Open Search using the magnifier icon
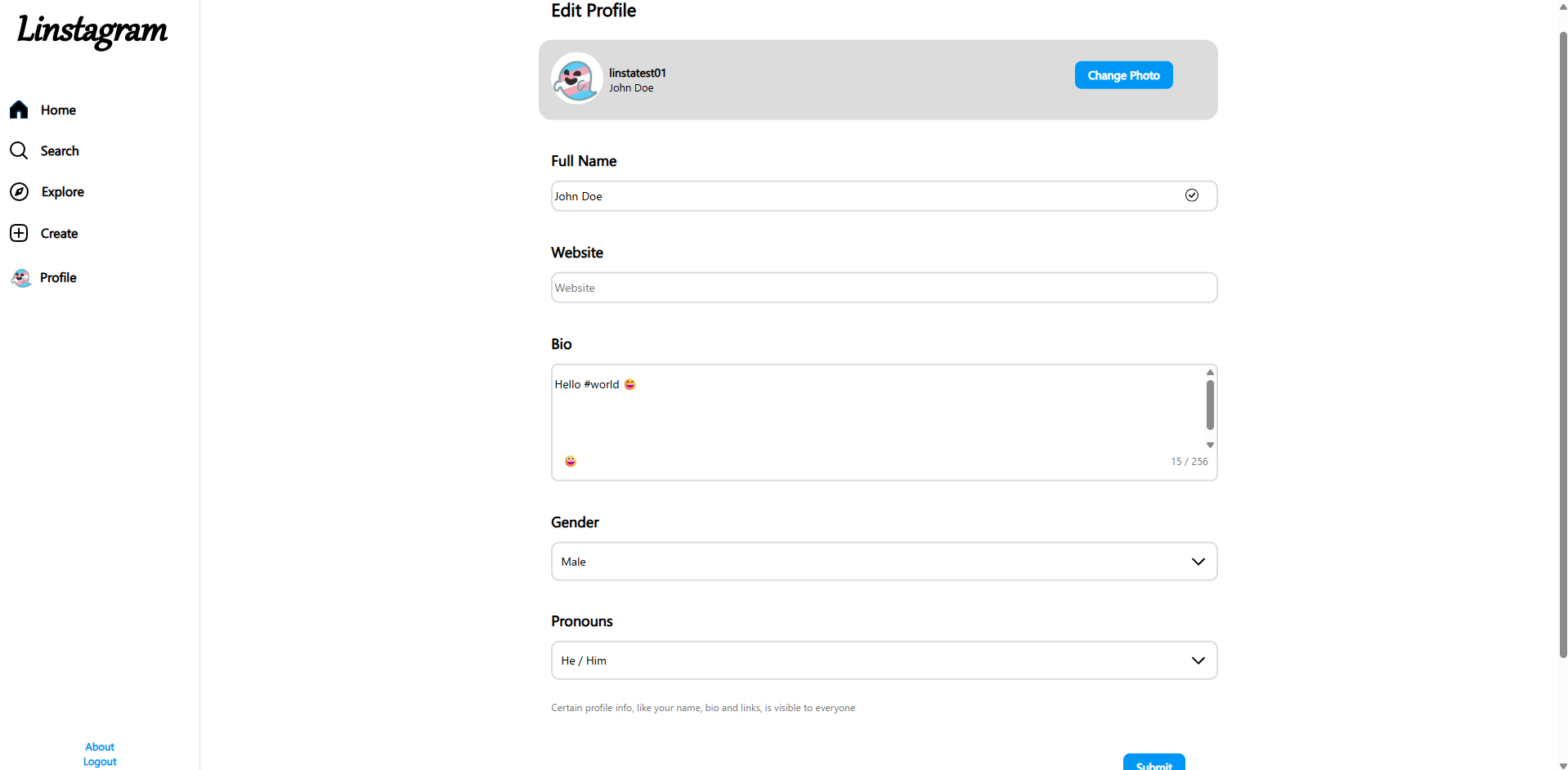The image size is (1568, 770). [x=19, y=150]
